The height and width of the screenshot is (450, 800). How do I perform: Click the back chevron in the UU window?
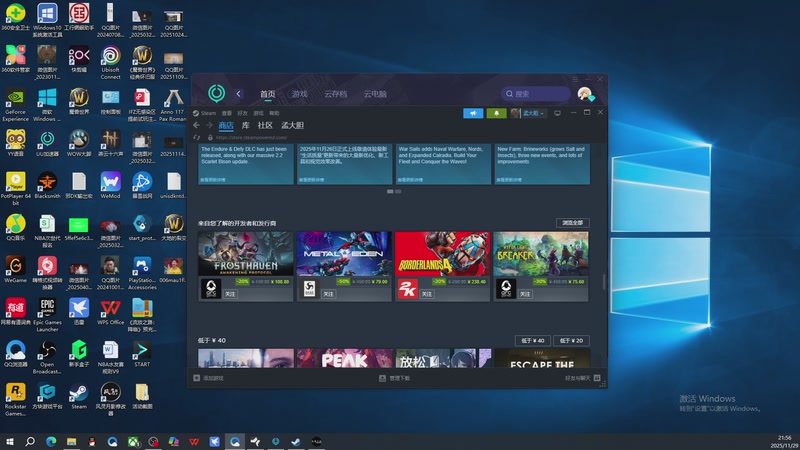pos(238,94)
